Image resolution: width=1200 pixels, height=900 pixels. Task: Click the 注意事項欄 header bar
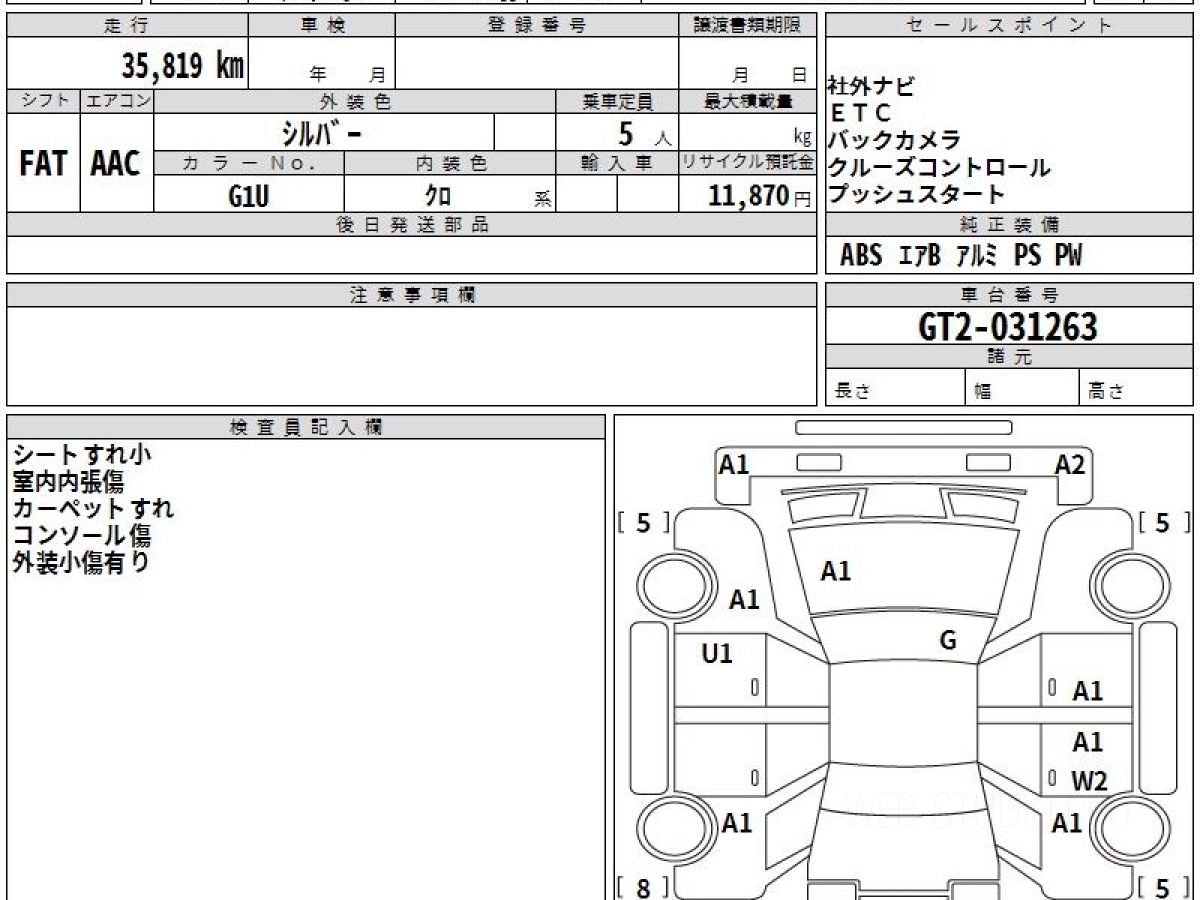[x=412, y=295]
